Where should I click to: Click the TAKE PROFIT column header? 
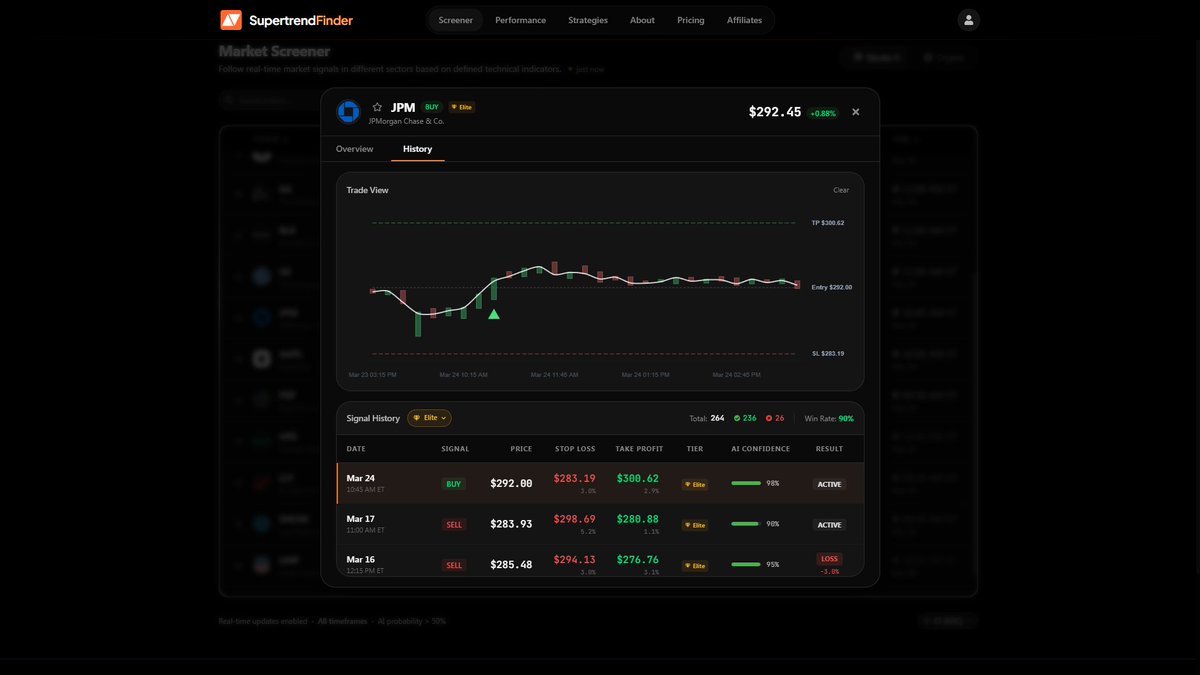(x=639, y=449)
